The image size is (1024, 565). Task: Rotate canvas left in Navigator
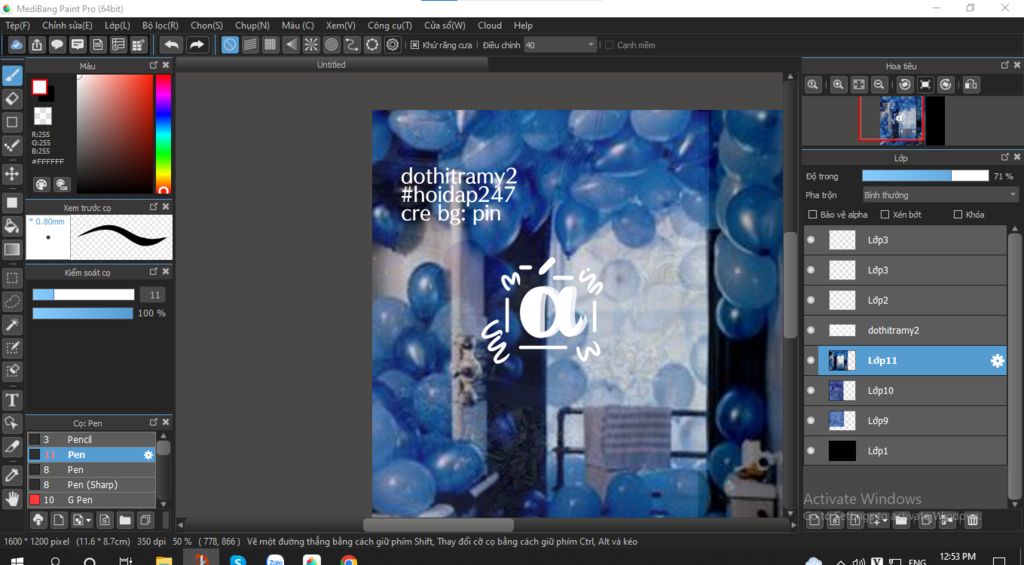pos(904,84)
